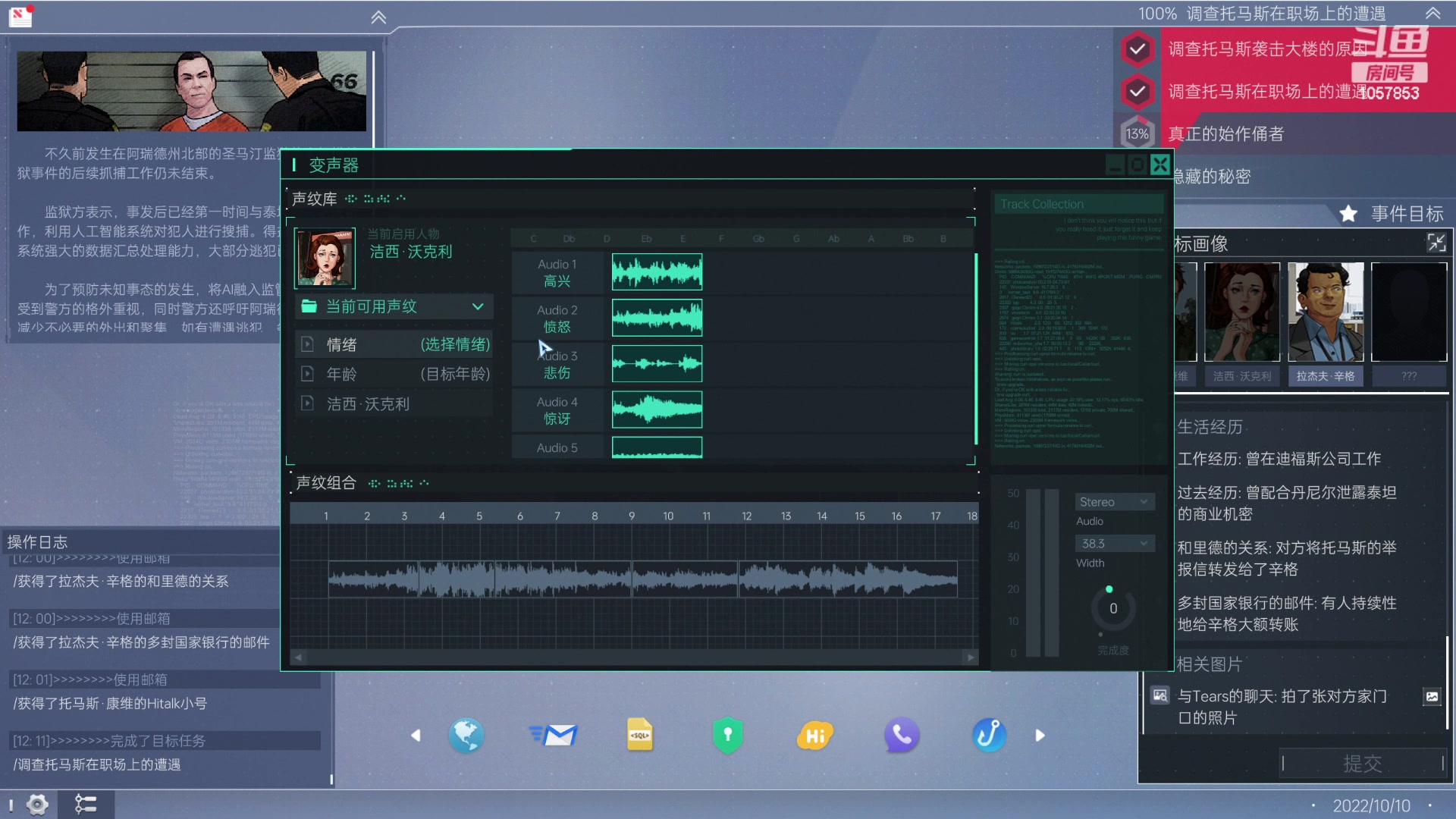The image size is (1456, 819).
Task: Open log entry 获得了拉杰夫·辛格的多封国家银行的邮件
Action: coord(142,642)
